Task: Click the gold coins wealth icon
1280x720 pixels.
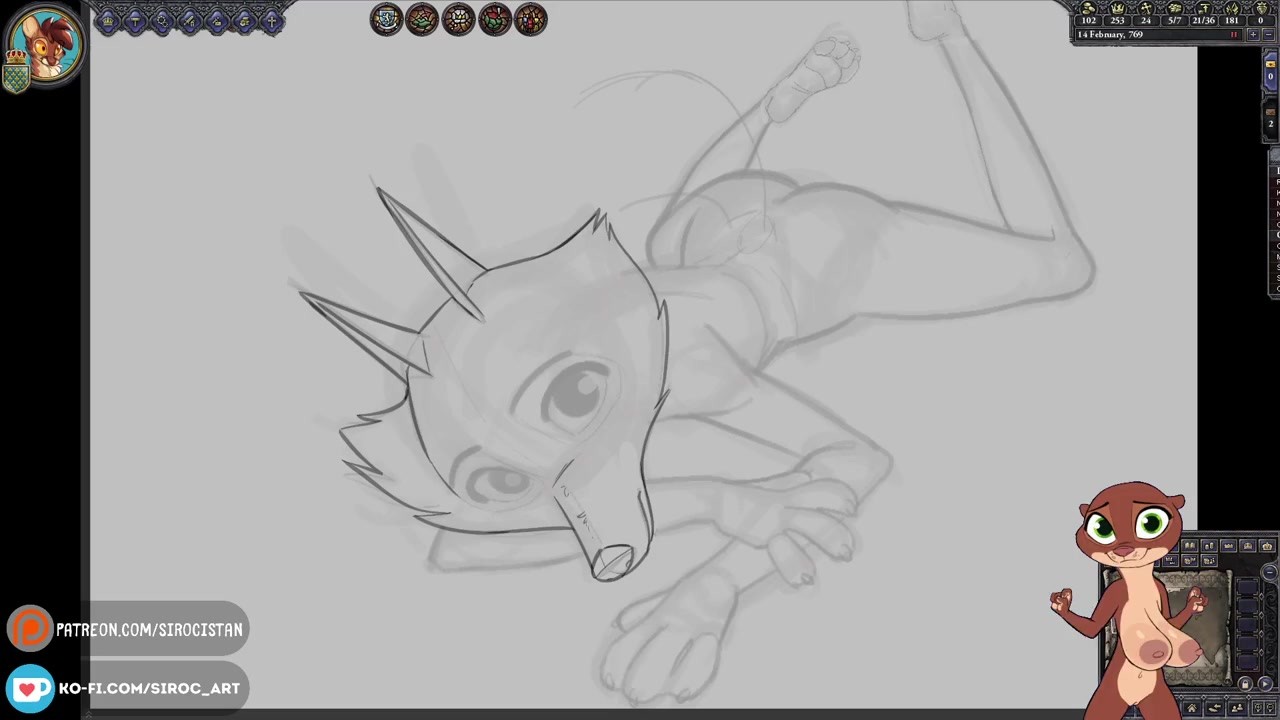Action: (1088, 8)
